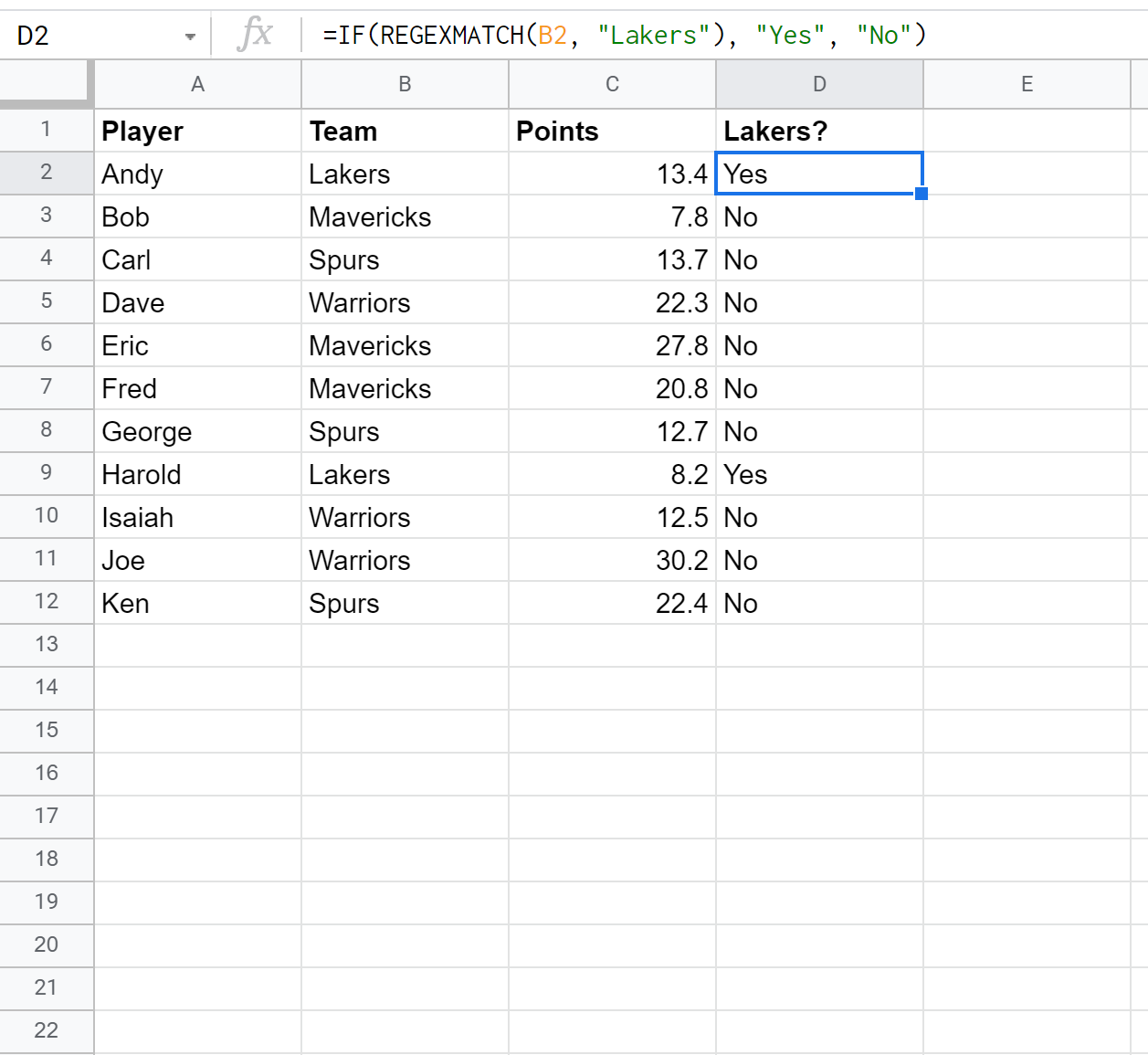Screen dimensions: 1148x1055
Task: Click the fx function icon
Action: (x=256, y=35)
